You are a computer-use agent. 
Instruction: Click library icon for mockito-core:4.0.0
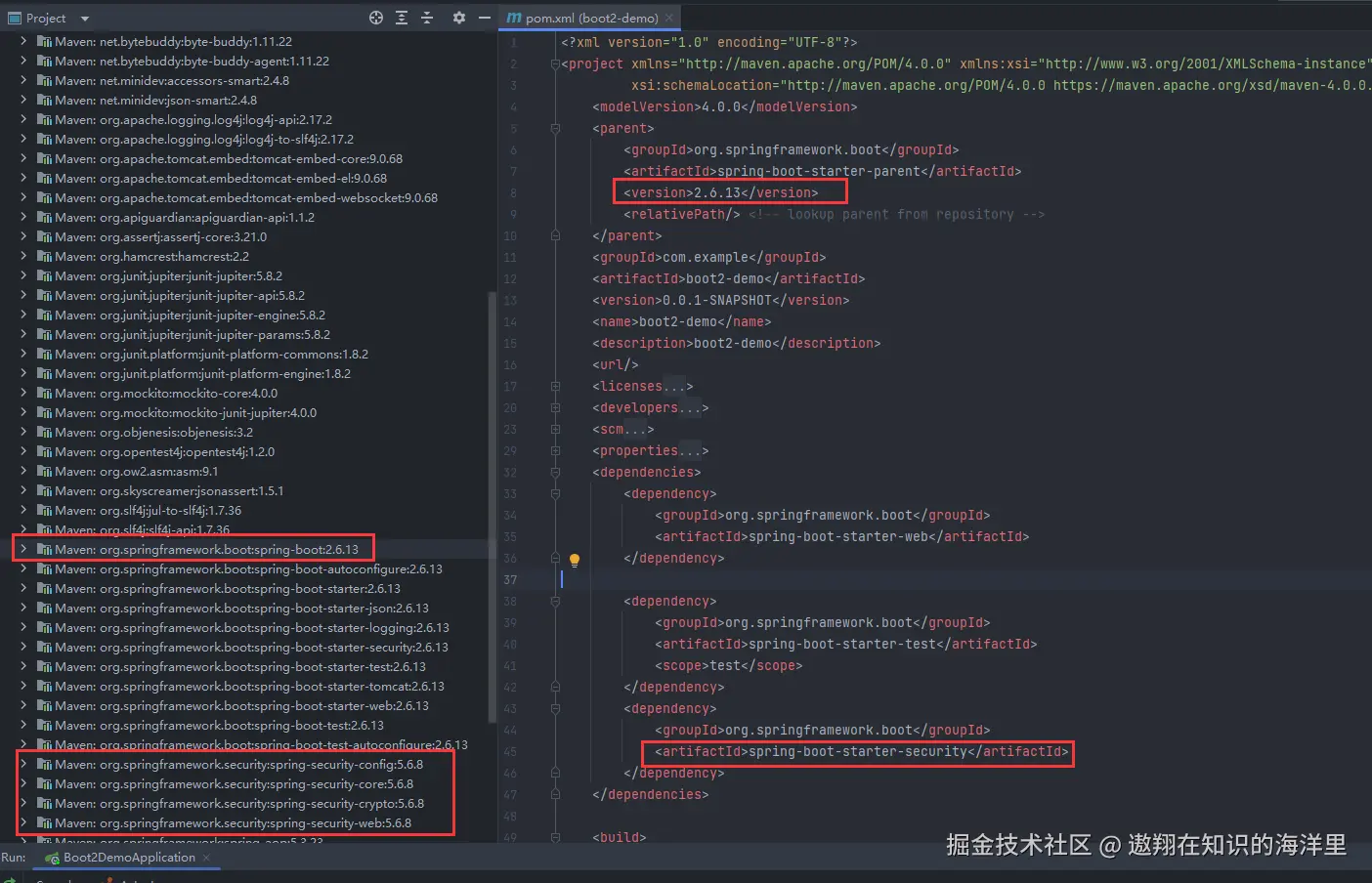[x=44, y=394]
